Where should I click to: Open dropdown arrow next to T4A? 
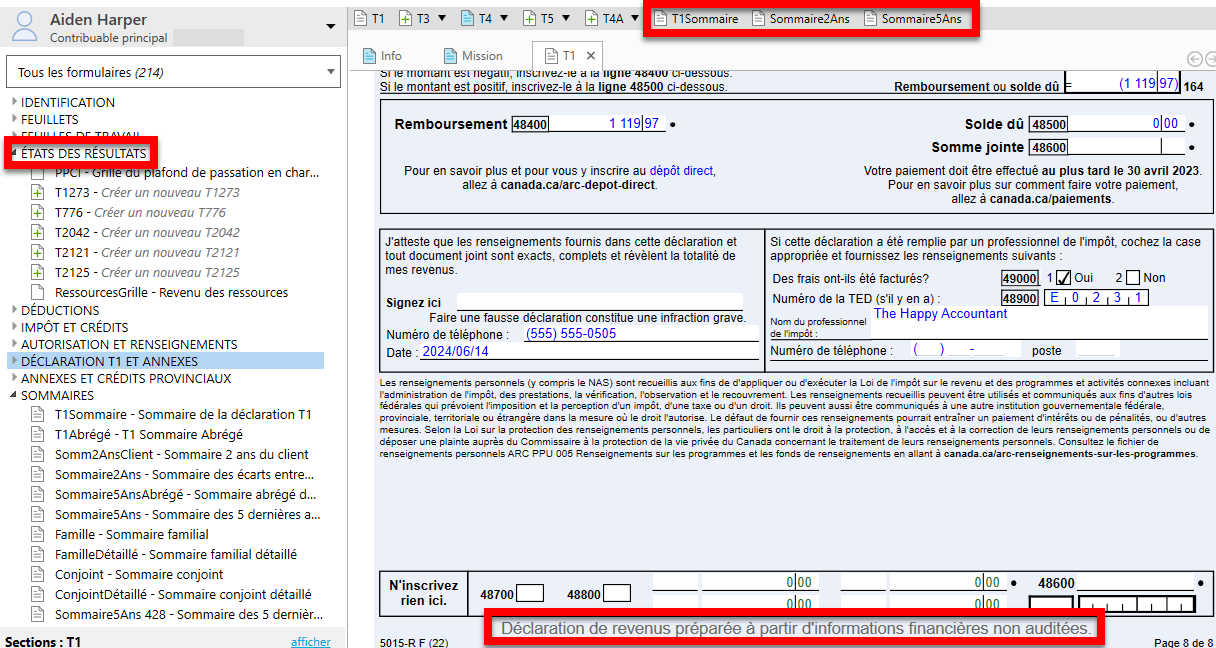point(634,18)
